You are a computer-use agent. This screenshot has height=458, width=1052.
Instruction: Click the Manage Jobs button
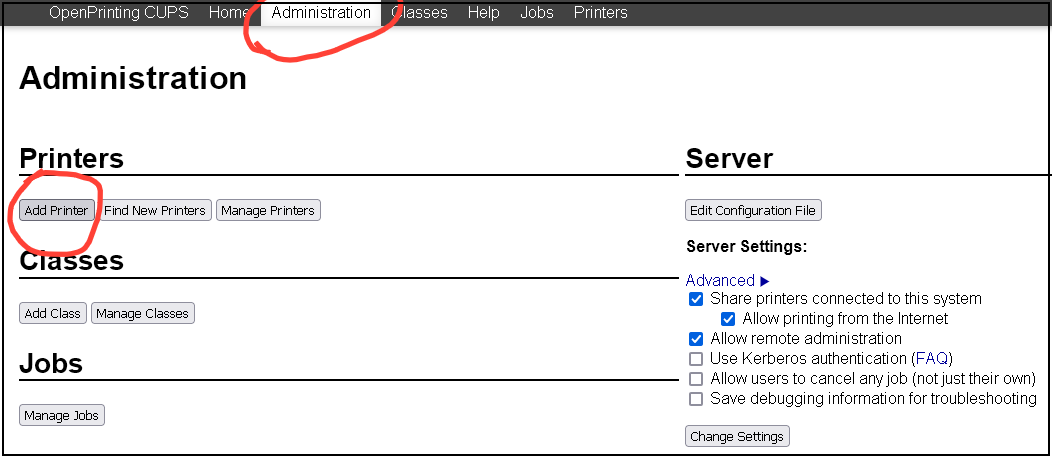pyautogui.click(x=62, y=415)
